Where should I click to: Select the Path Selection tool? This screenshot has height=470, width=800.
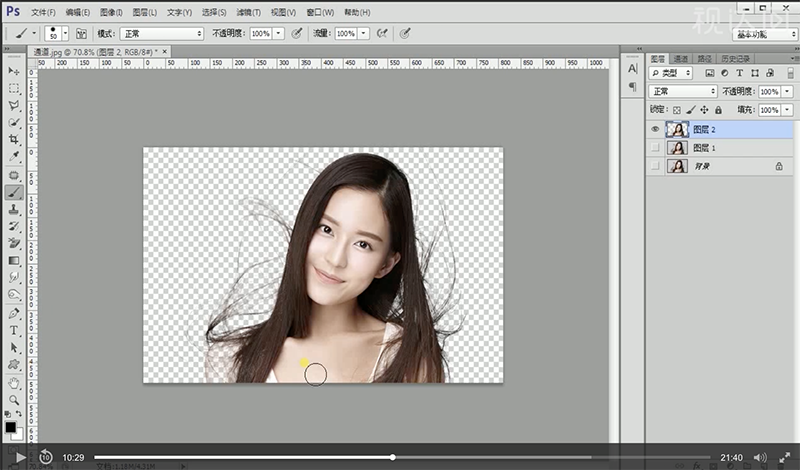point(14,348)
